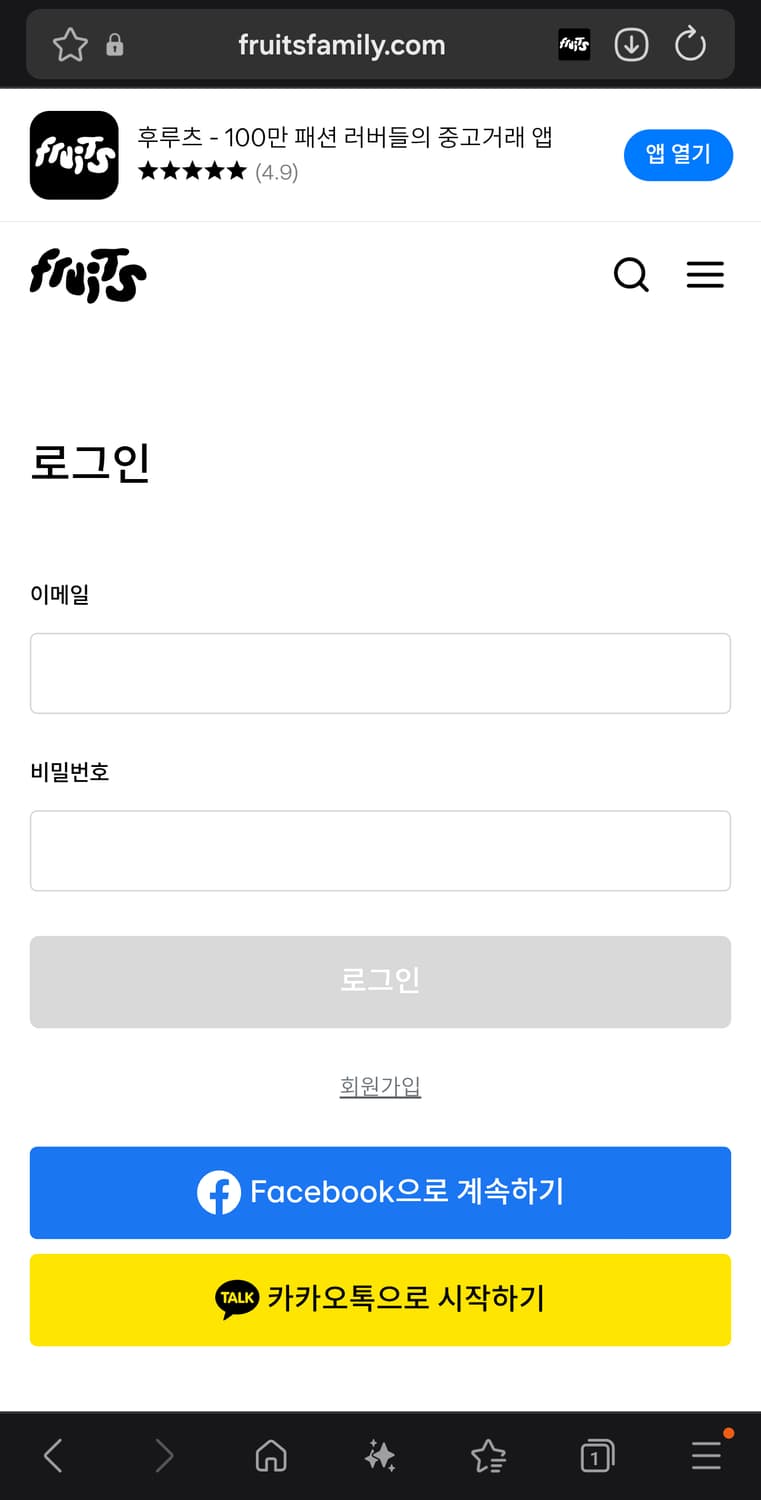Viewport: 761px width, 1500px height.
Task: Tap the download icon in the address bar
Action: [x=631, y=44]
